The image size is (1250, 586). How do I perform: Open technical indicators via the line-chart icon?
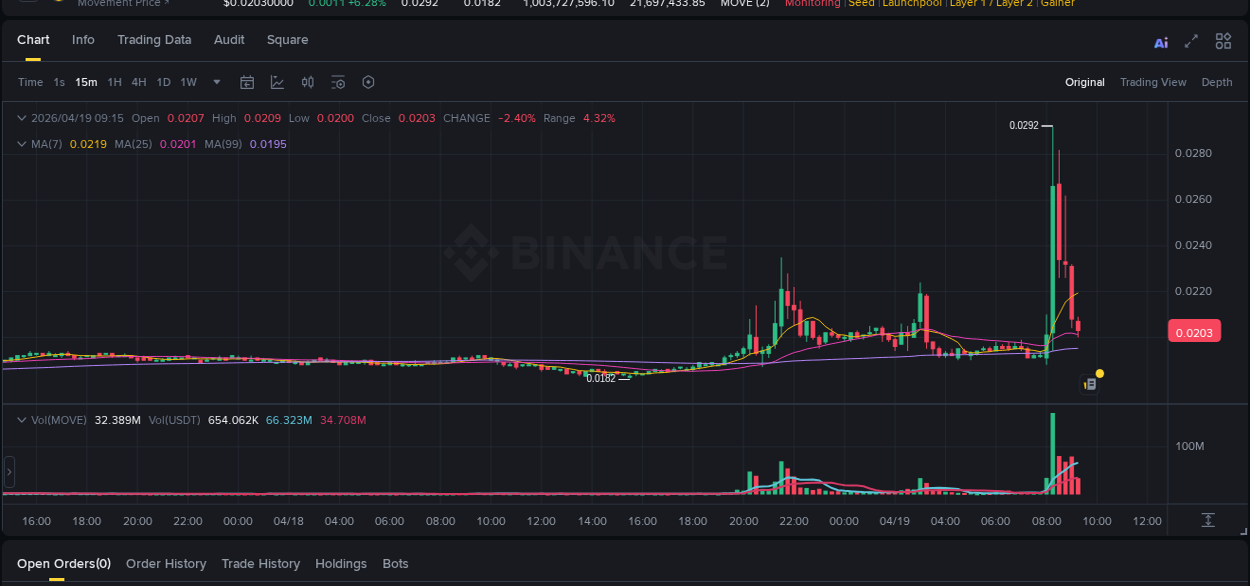click(x=277, y=82)
